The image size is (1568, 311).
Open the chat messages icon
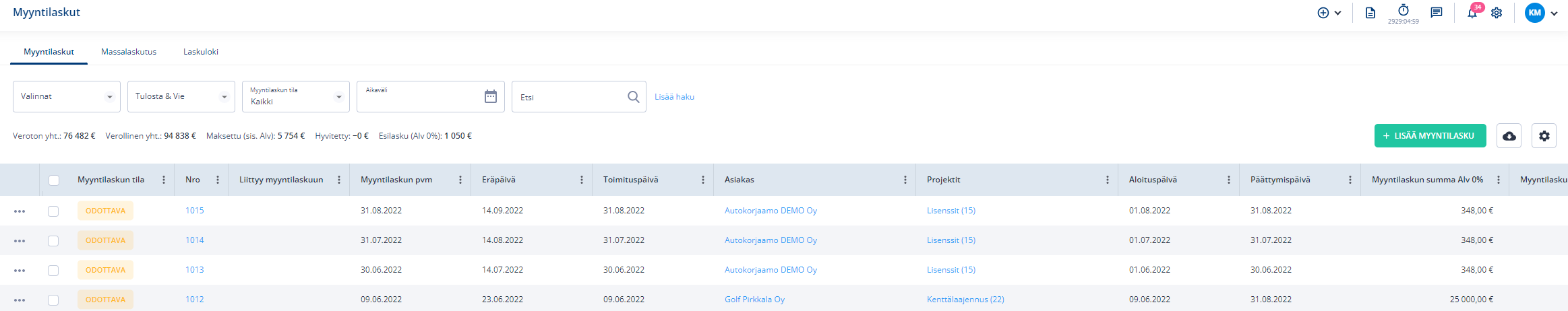tap(1437, 13)
